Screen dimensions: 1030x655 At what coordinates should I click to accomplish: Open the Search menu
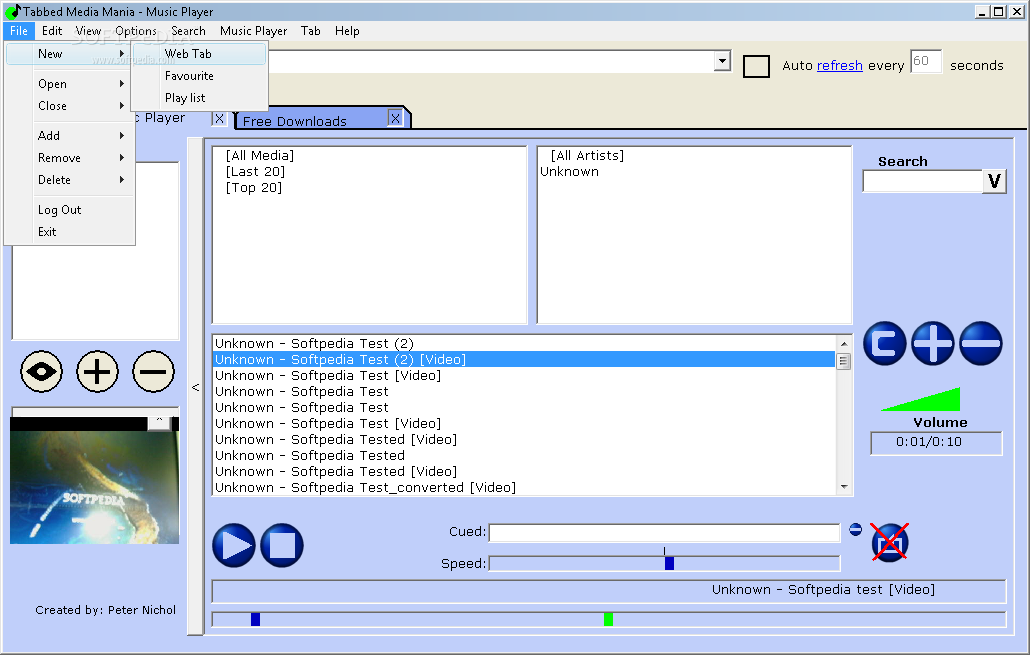click(x=189, y=31)
